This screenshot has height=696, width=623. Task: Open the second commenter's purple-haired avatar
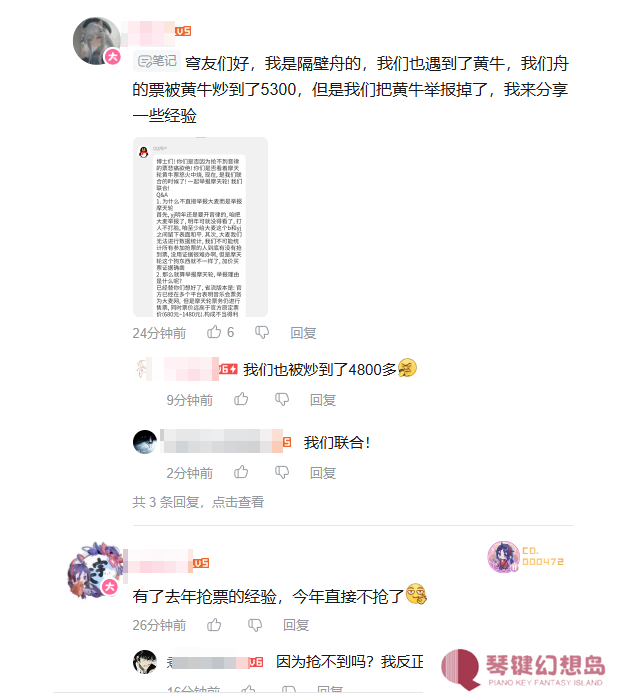(x=95, y=570)
